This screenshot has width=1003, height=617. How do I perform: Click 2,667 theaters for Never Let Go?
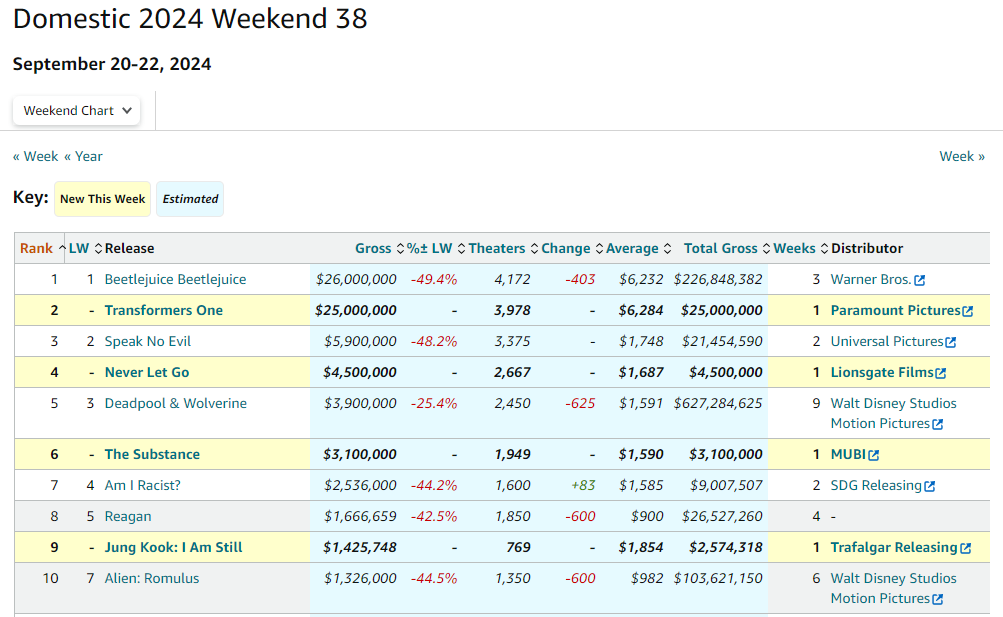(512, 372)
